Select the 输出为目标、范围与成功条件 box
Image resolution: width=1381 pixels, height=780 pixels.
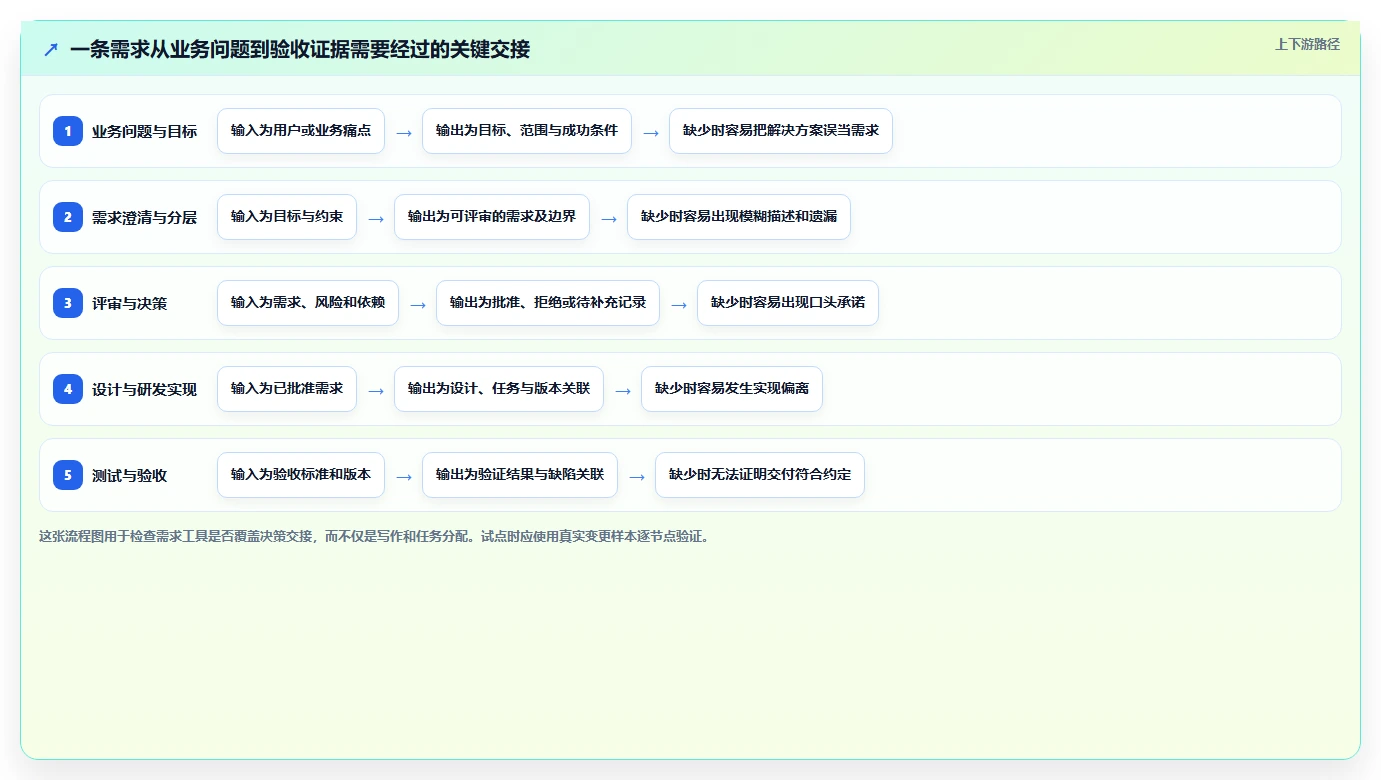click(527, 131)
